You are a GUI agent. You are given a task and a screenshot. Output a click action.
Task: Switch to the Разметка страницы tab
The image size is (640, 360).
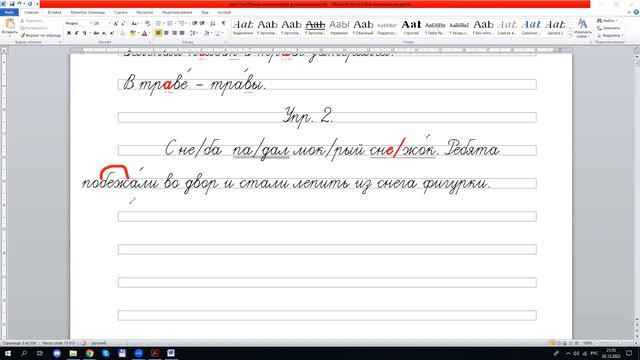[x=88, y=12]
